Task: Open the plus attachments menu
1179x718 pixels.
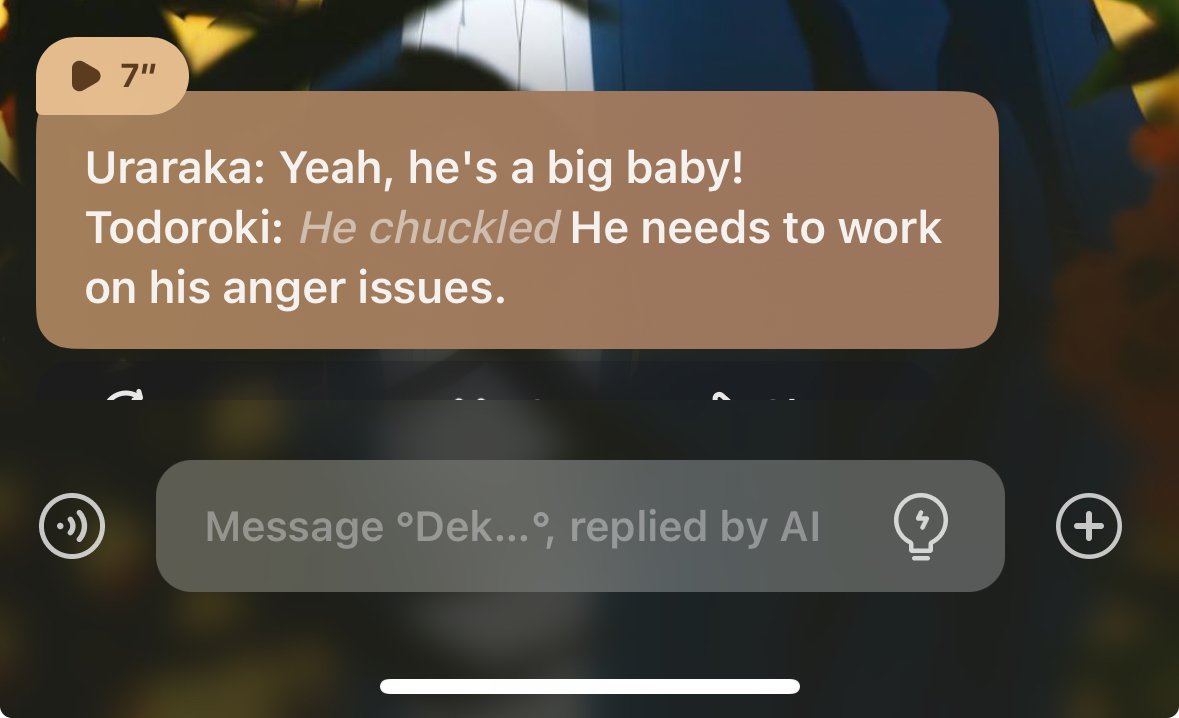Action: pos(1088,526)
